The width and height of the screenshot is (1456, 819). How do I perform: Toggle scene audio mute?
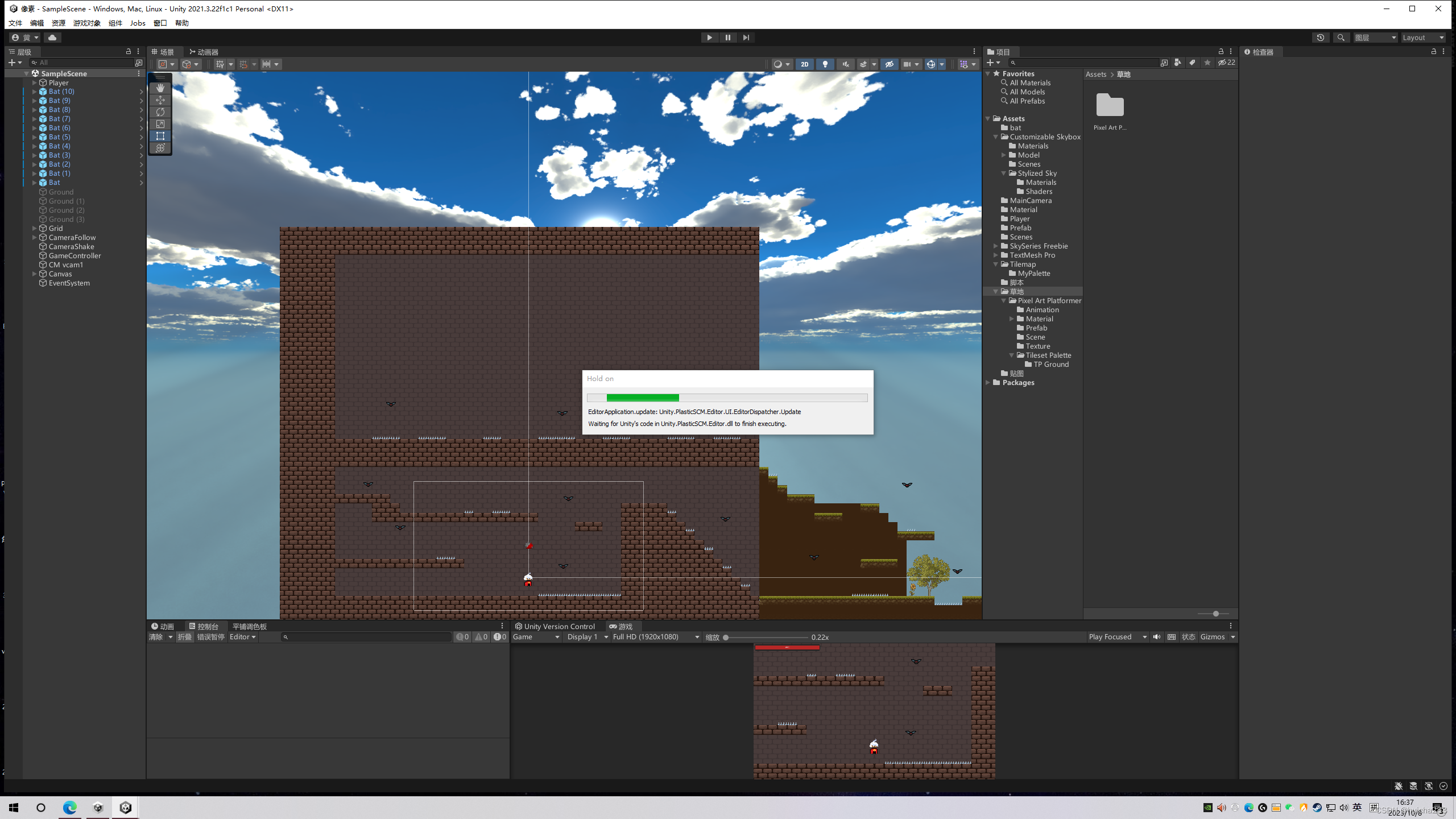click(x=846, y=64)
